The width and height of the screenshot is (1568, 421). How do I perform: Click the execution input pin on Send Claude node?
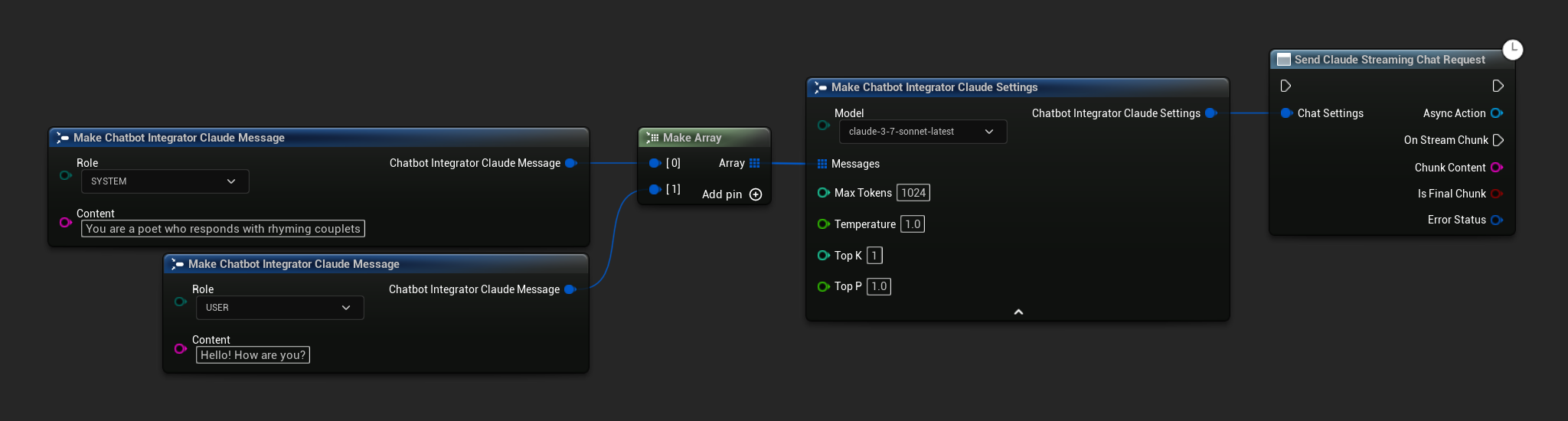coord(1285,86)
